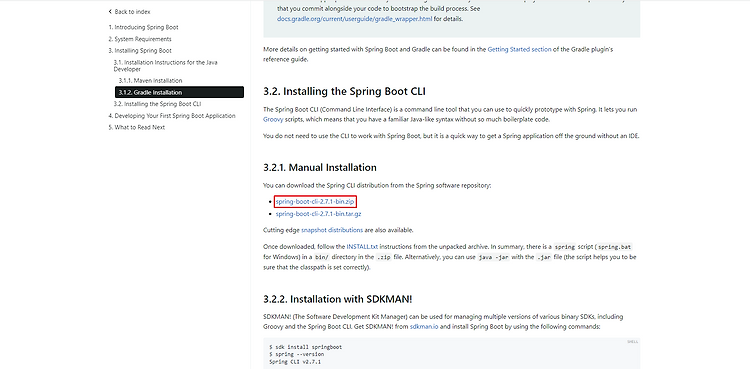Click the 'sdk install springboot' code line
This screenshot has height=369, width=750.
306,347
